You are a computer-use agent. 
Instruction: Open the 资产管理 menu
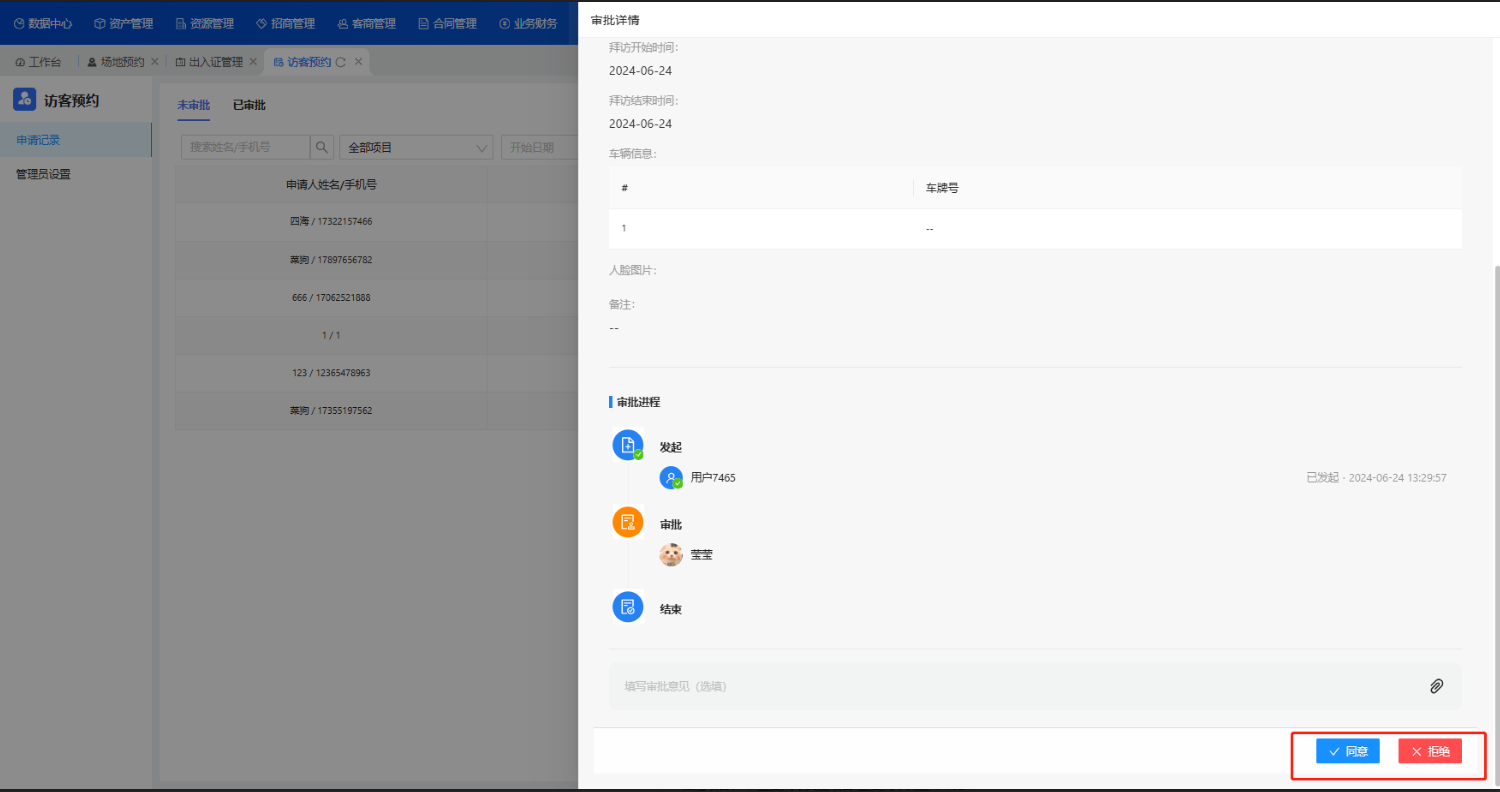click(x=124, y=23)
